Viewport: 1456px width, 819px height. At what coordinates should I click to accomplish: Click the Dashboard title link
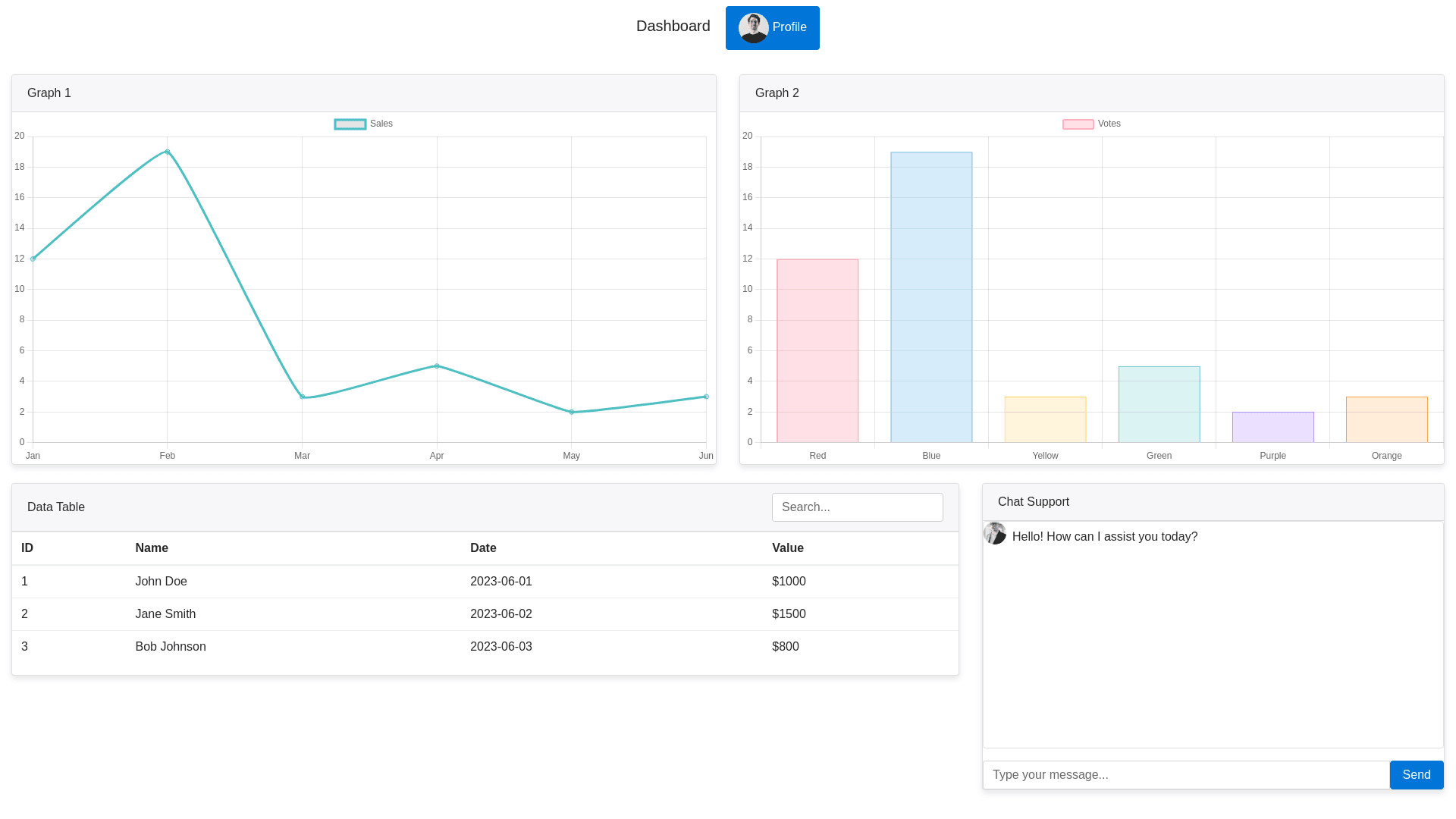(673, 27)
